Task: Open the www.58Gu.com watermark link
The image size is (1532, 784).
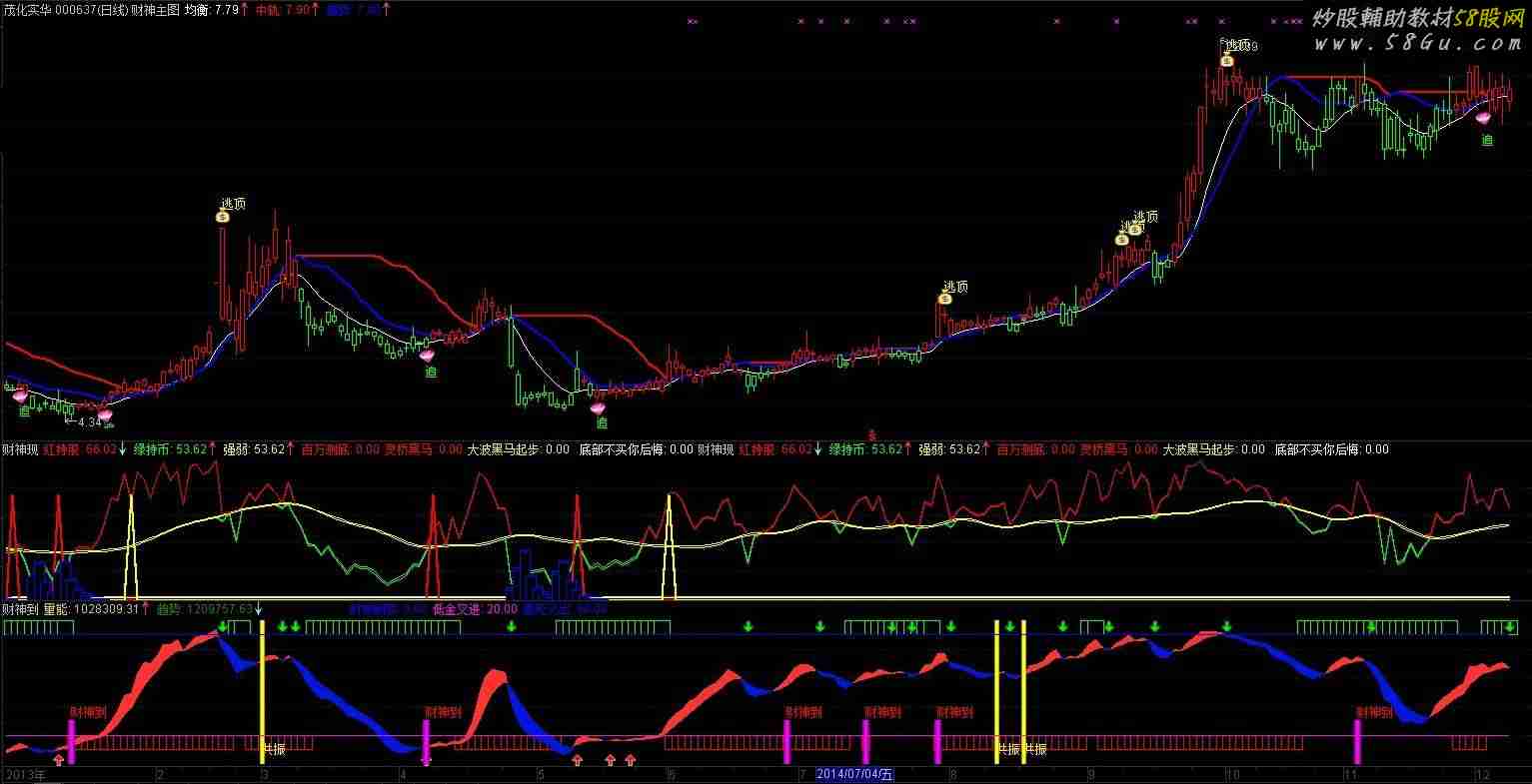Action: [1417, 43]
